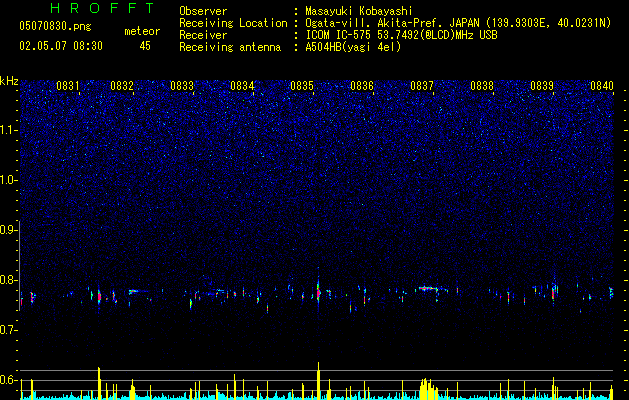The width and height of the screenshot is (629, 400).
Task: Click the gray range bar beside the frequency axis
Action: point(19,265)
